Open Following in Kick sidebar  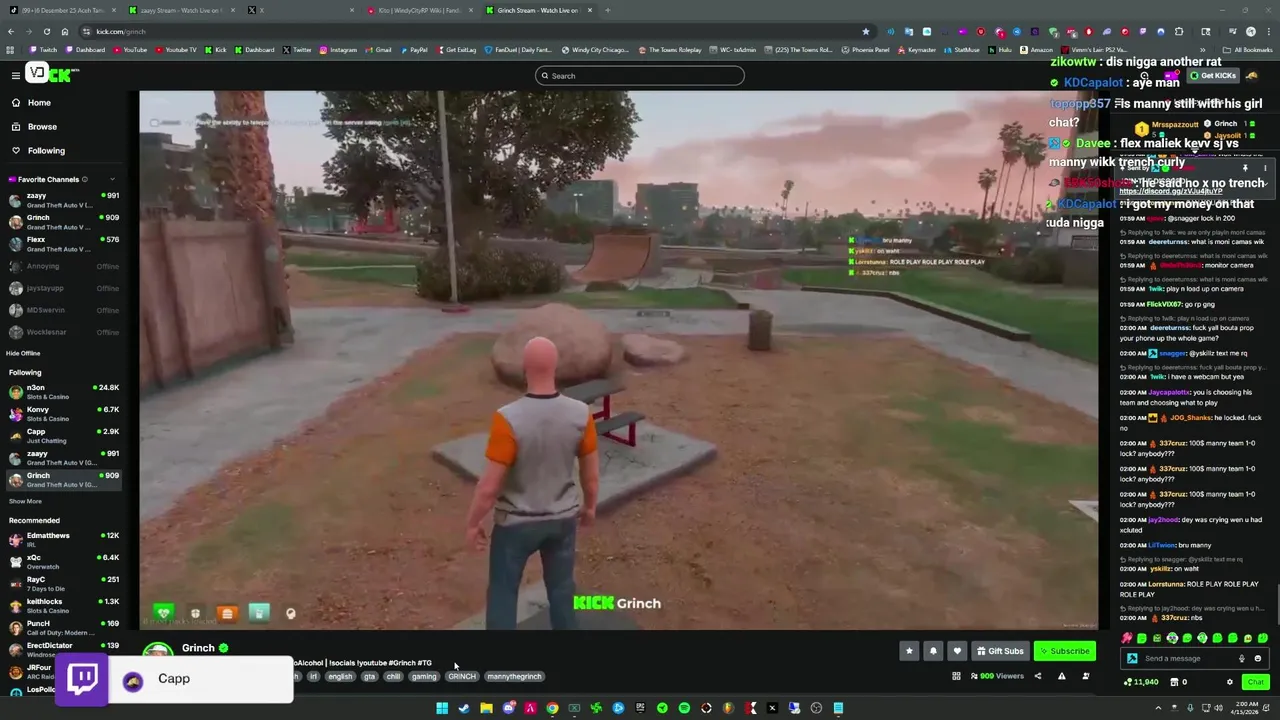[46, 151]
